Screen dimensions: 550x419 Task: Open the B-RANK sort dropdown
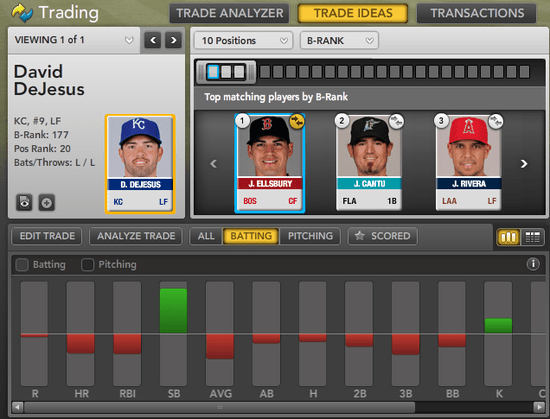[339, 41]
